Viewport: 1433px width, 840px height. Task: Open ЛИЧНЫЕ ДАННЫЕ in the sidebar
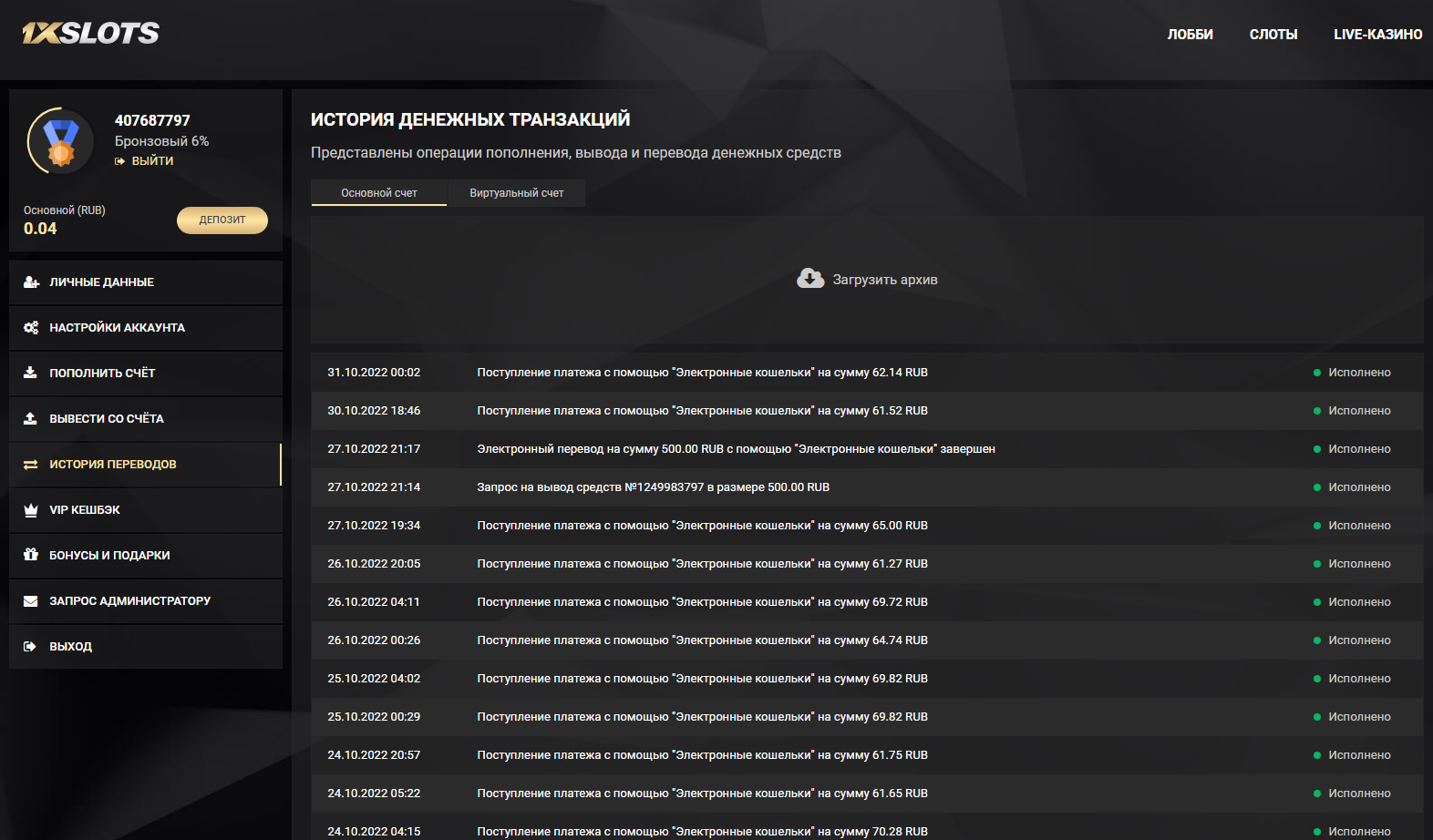[146, 282]
